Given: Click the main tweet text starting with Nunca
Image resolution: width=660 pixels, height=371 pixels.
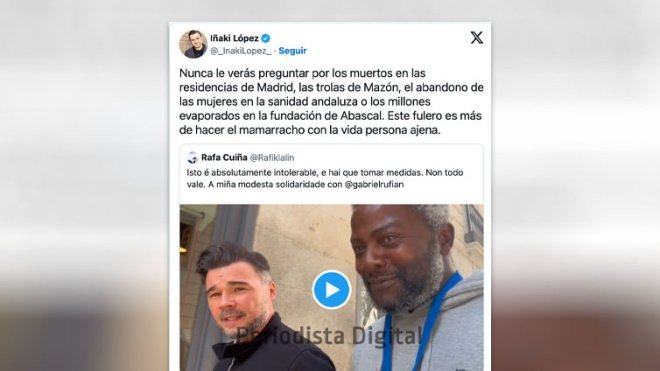Looking at the screenshot, I should click(x=331, y=101).
